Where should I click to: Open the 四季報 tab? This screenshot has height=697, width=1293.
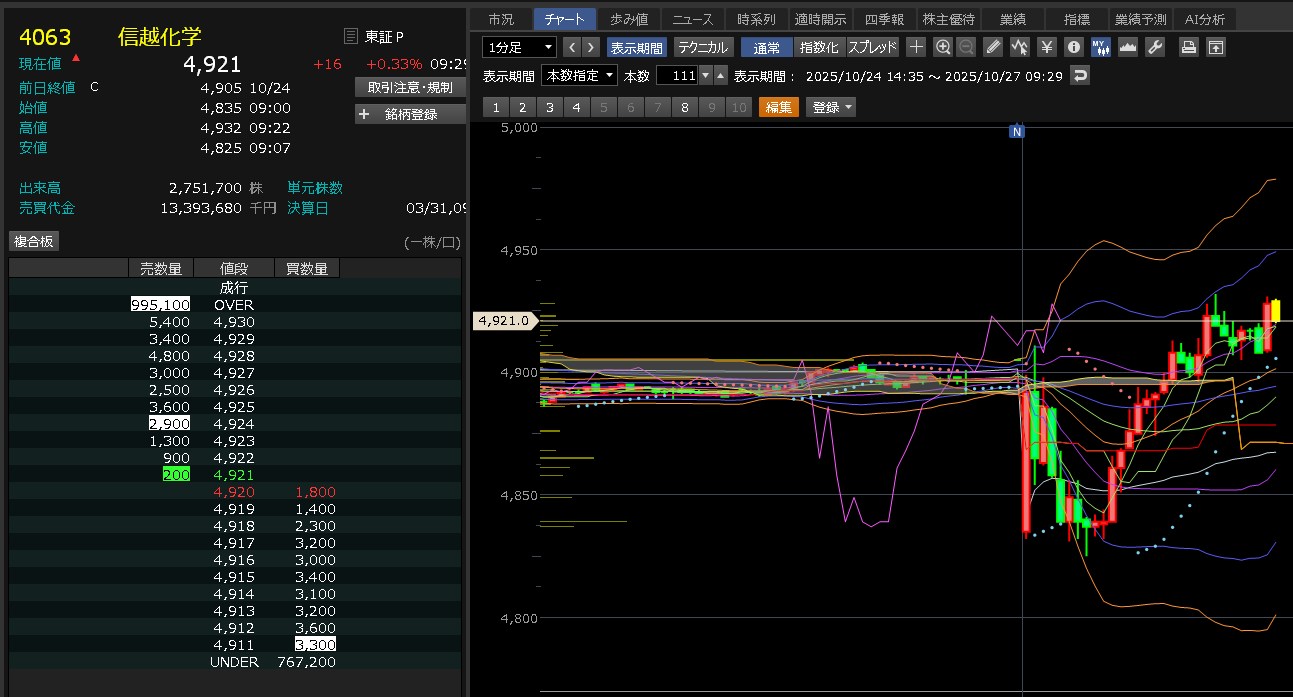click(x=884, y=19)
